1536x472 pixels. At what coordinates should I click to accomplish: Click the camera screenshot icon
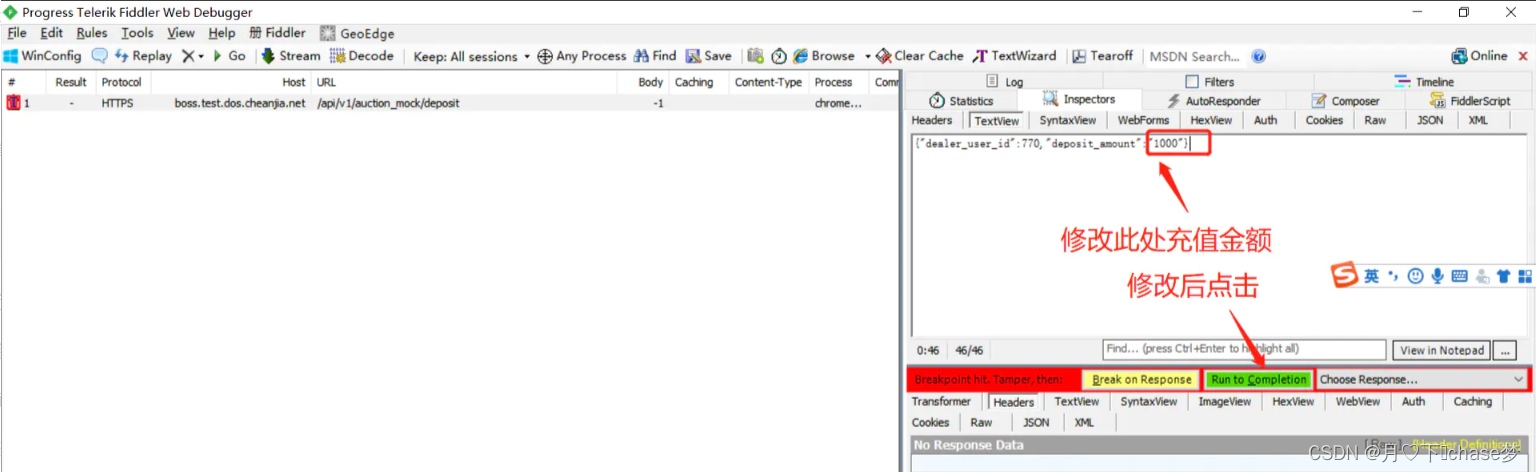point(756,56)
